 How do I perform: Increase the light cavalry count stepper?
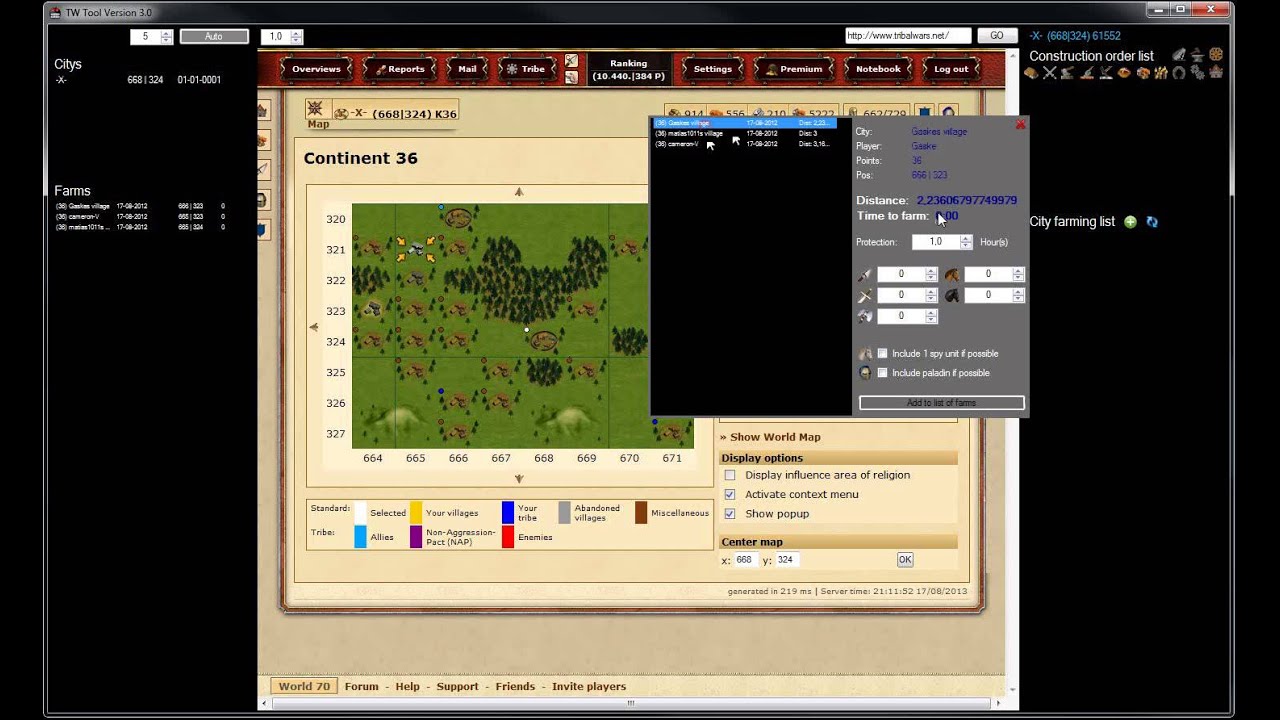click(1018, 271)
